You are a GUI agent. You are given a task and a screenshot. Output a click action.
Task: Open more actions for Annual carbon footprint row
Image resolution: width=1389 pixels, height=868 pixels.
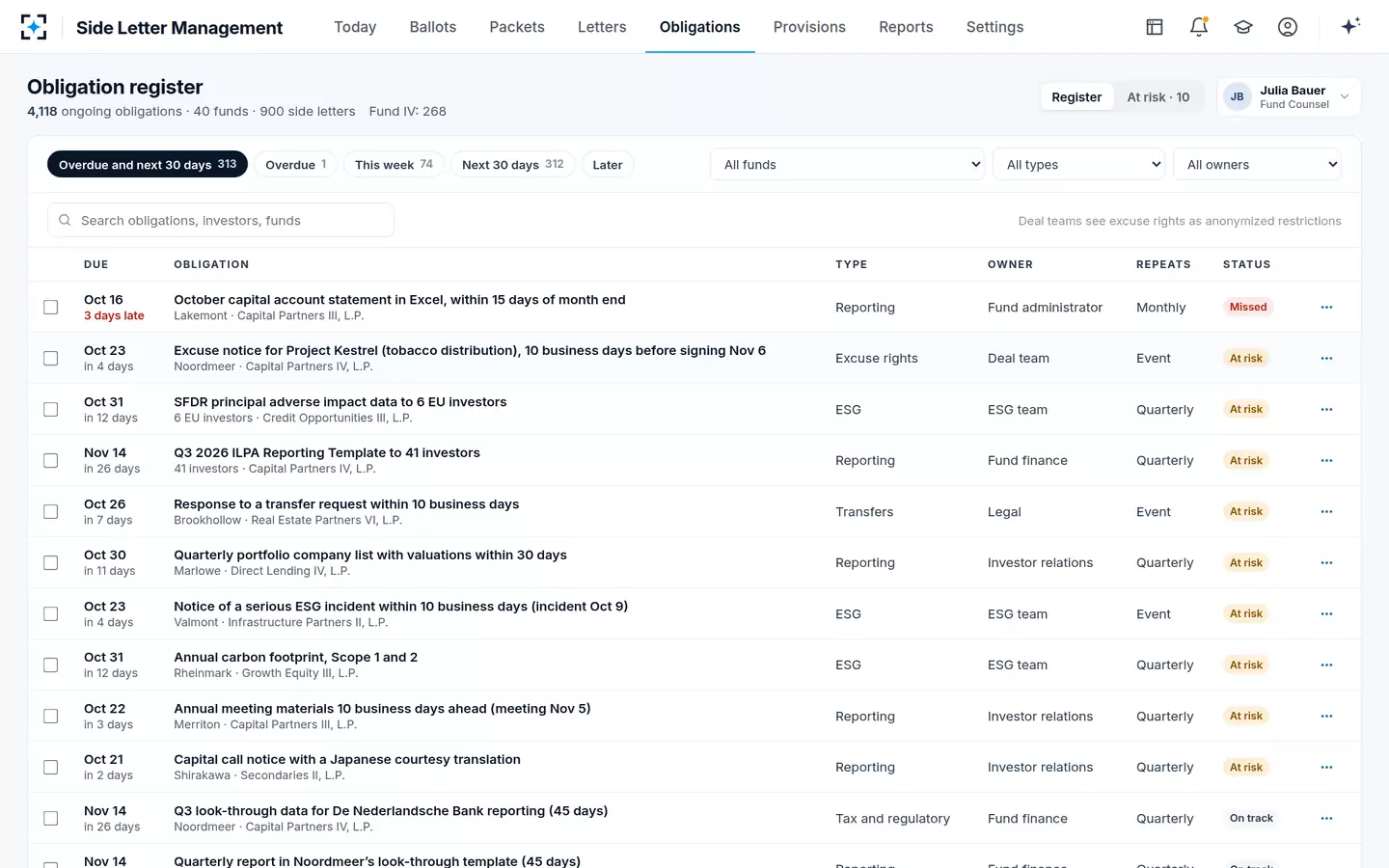point(1326,665)
